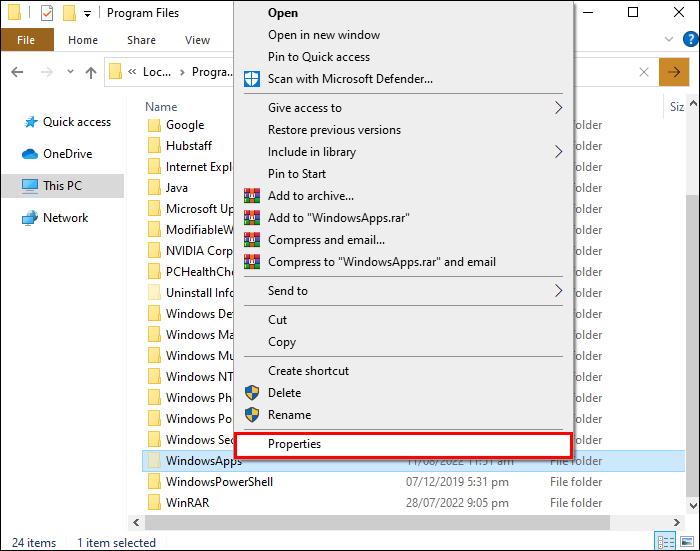700x551 pixels.
Task: Click the Quick access star icon
Action: pyautogui.click(x=30, y=122)
